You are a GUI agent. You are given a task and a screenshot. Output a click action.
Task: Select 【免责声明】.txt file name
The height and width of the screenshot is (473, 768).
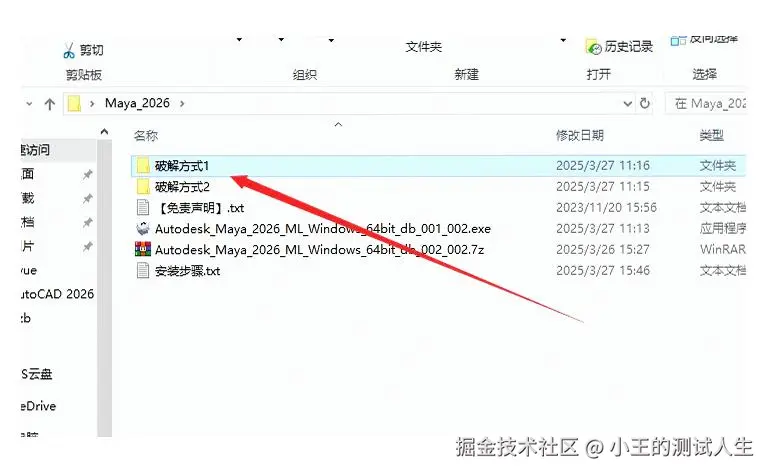click(x=200, y=208)
